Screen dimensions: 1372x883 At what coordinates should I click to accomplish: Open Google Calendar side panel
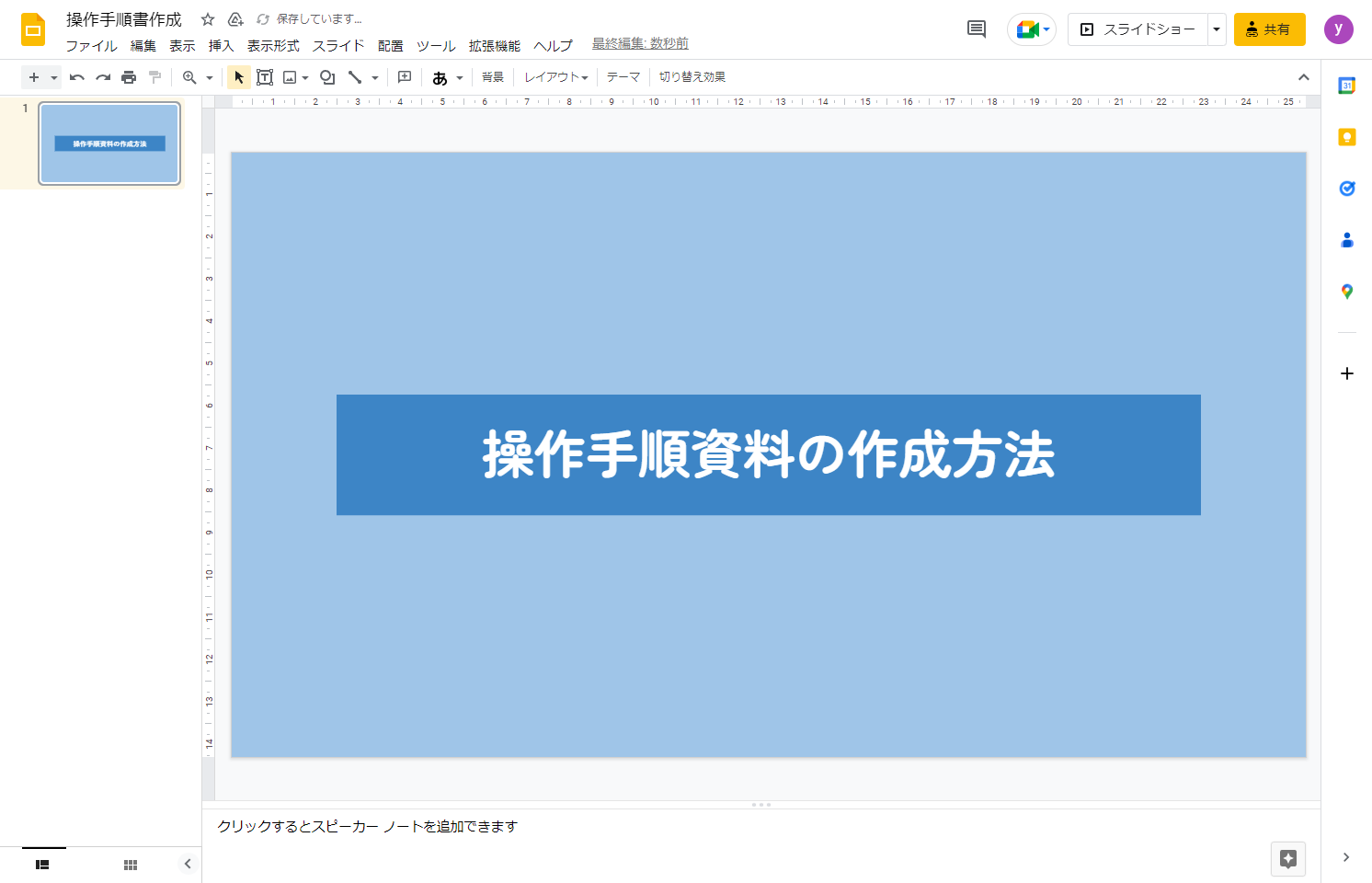tap(1347, 86)
